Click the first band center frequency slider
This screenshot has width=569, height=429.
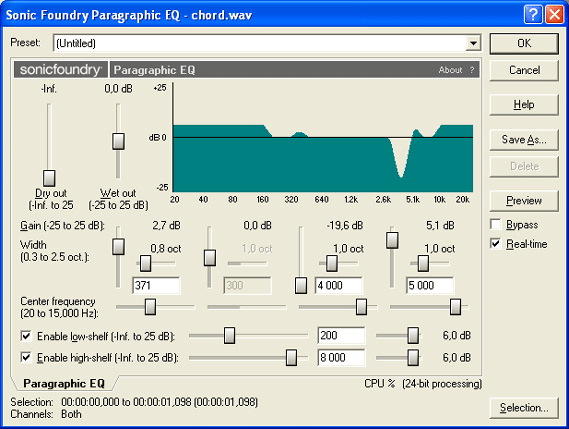point(150,307)
